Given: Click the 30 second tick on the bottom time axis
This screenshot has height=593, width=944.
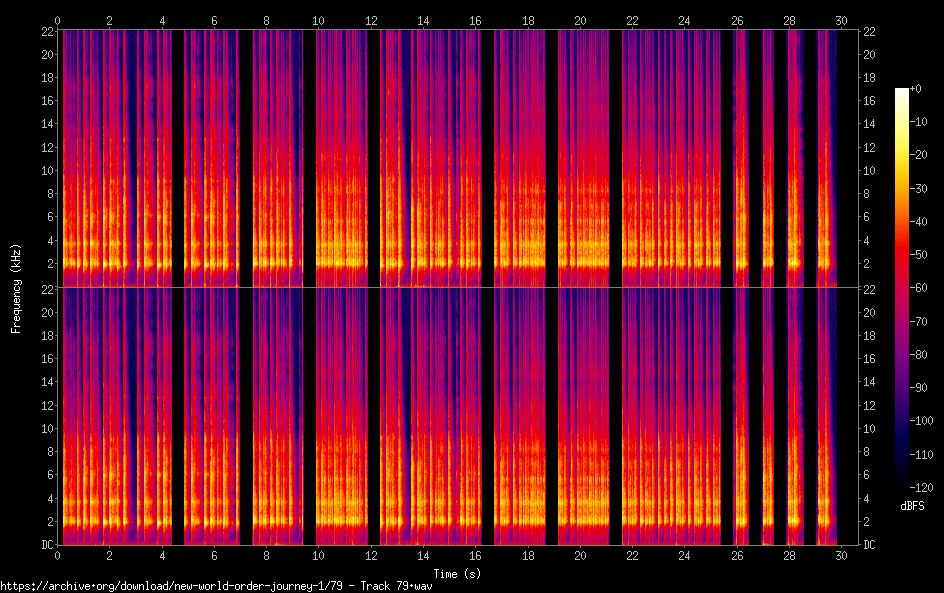Looking at the screenshot, I should [x=841, y=555].
